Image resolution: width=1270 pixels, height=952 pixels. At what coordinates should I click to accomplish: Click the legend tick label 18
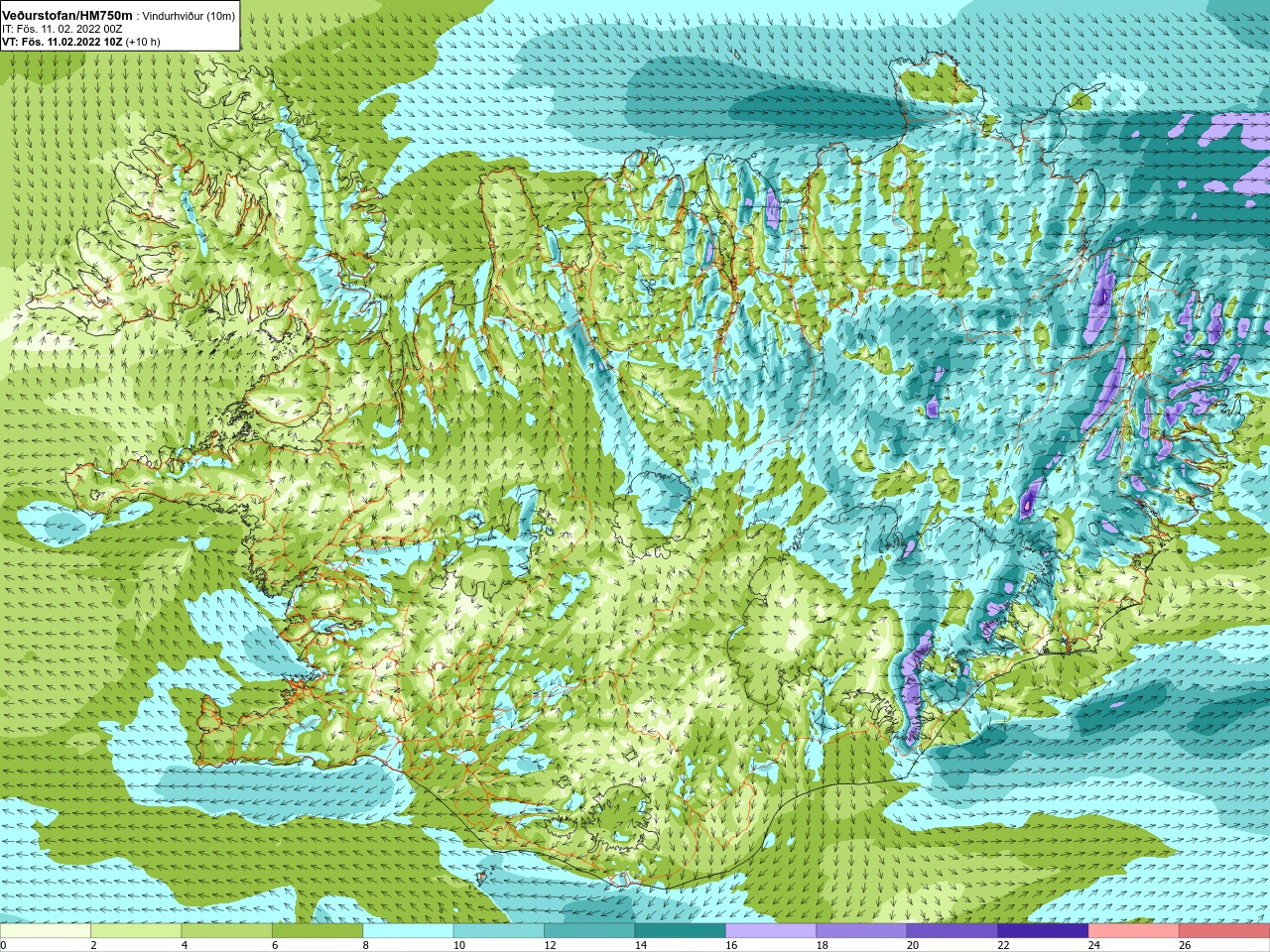point(823,945)
